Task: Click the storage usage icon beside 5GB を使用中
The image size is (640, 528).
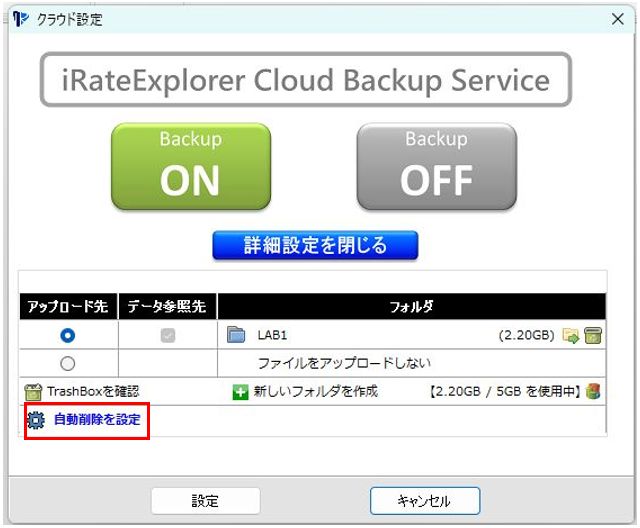Action: pyautogui.click(x=593, y=391)
